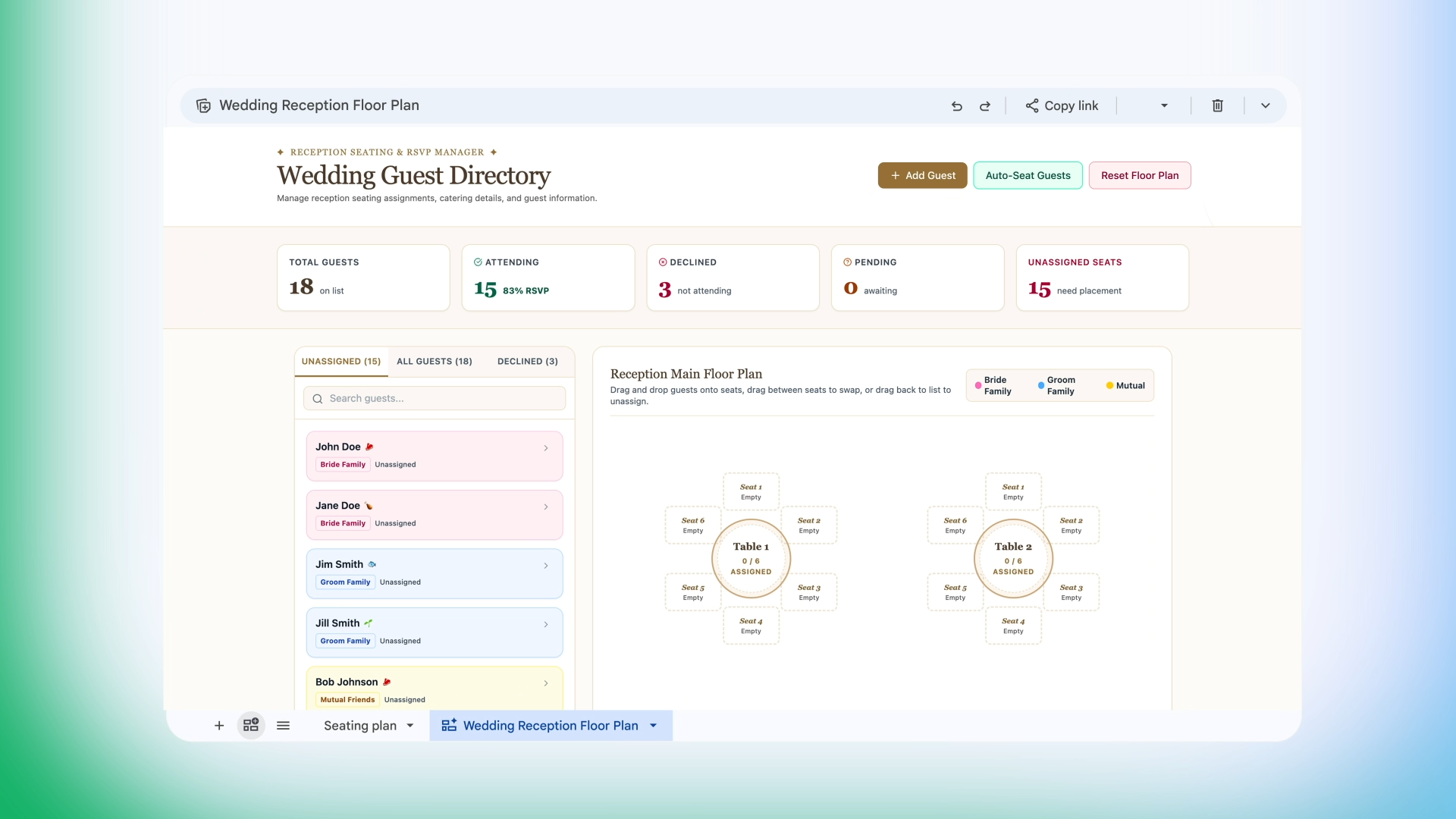
Task: Click the undo arrow icon
Action: point(957,106)
